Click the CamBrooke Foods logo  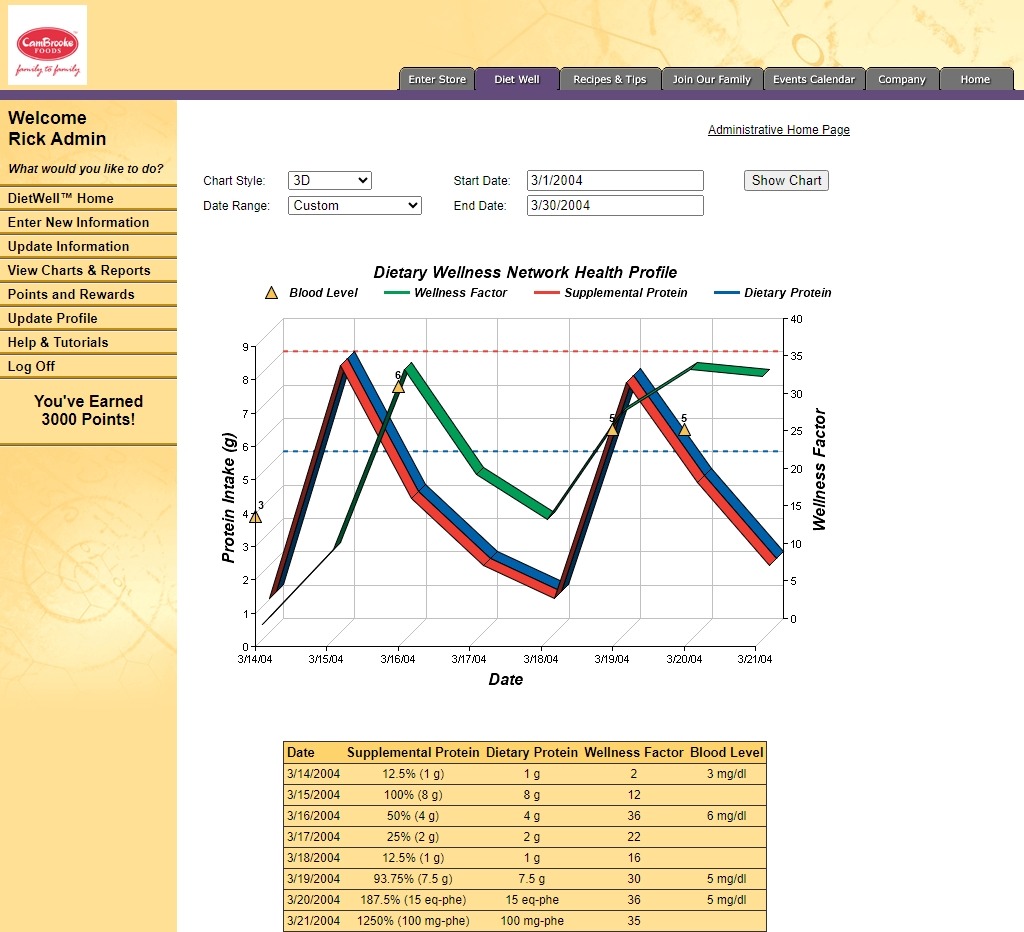point(47,45)
